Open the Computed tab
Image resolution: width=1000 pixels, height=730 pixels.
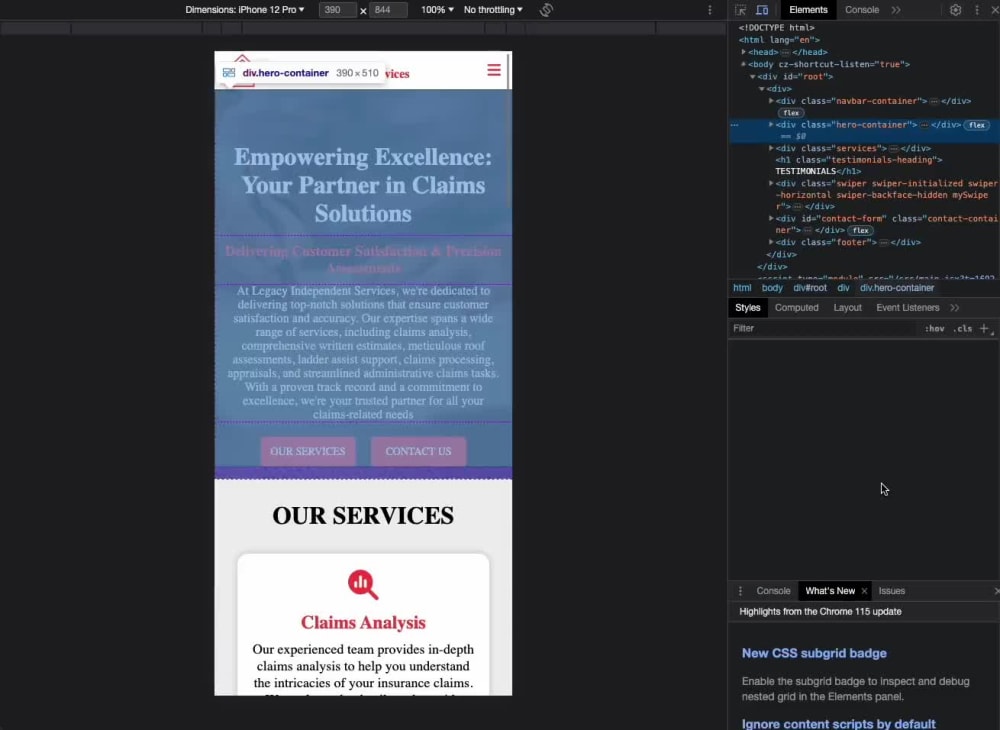click(797, 307)
